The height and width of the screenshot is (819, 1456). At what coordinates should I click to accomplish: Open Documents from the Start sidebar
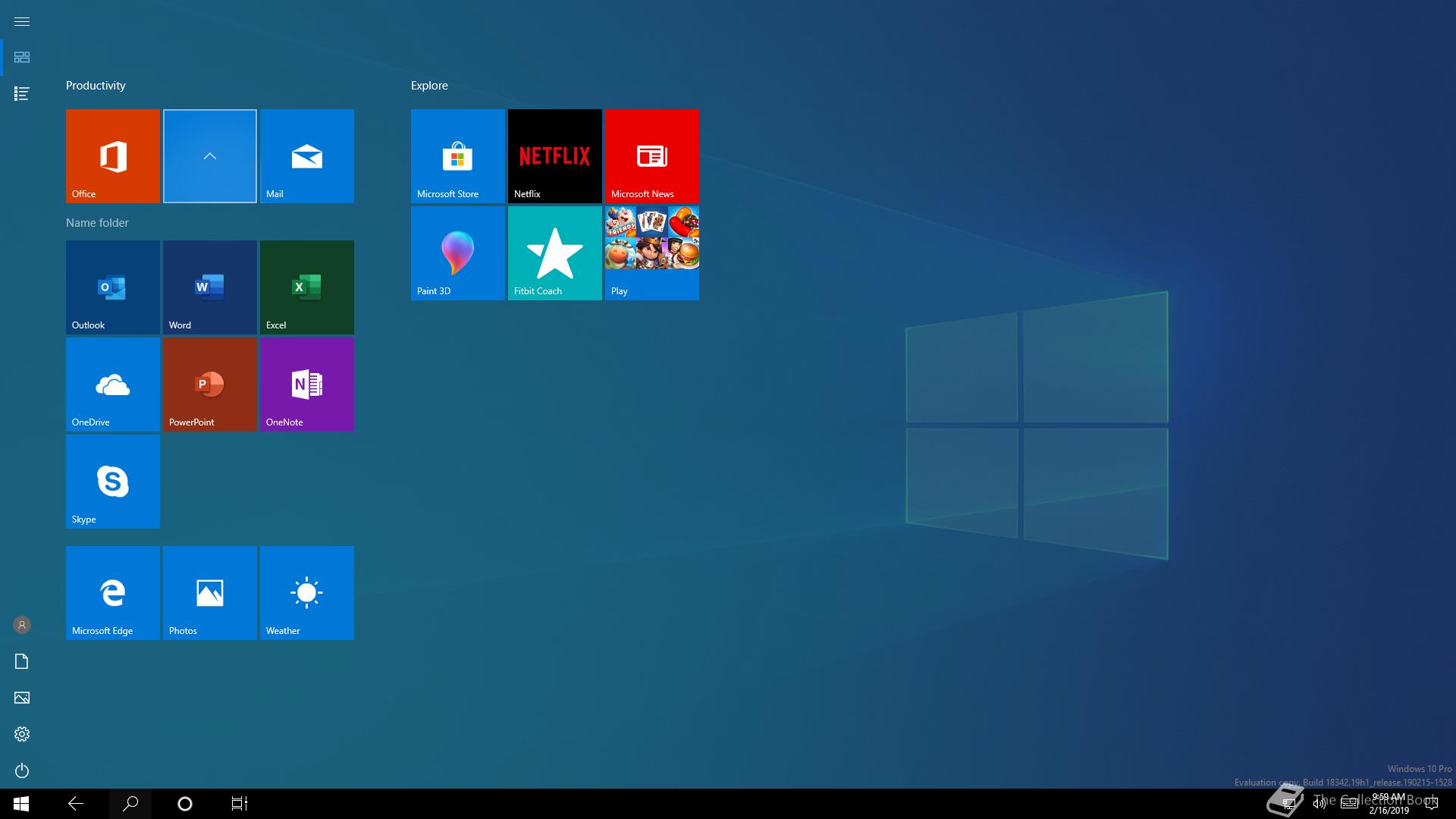tap(22, 661)
